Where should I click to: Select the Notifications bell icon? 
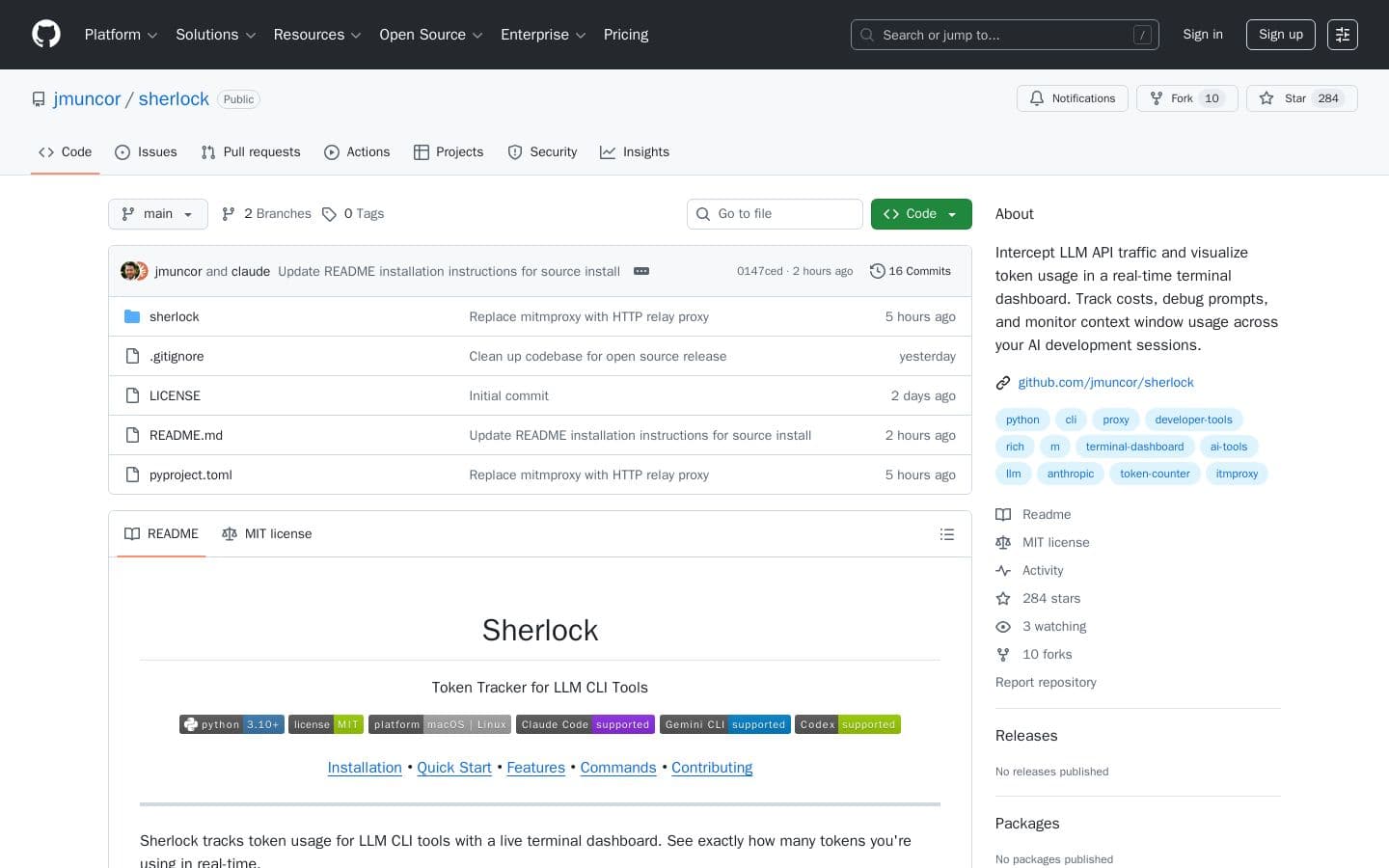(x=1037, y=98)
